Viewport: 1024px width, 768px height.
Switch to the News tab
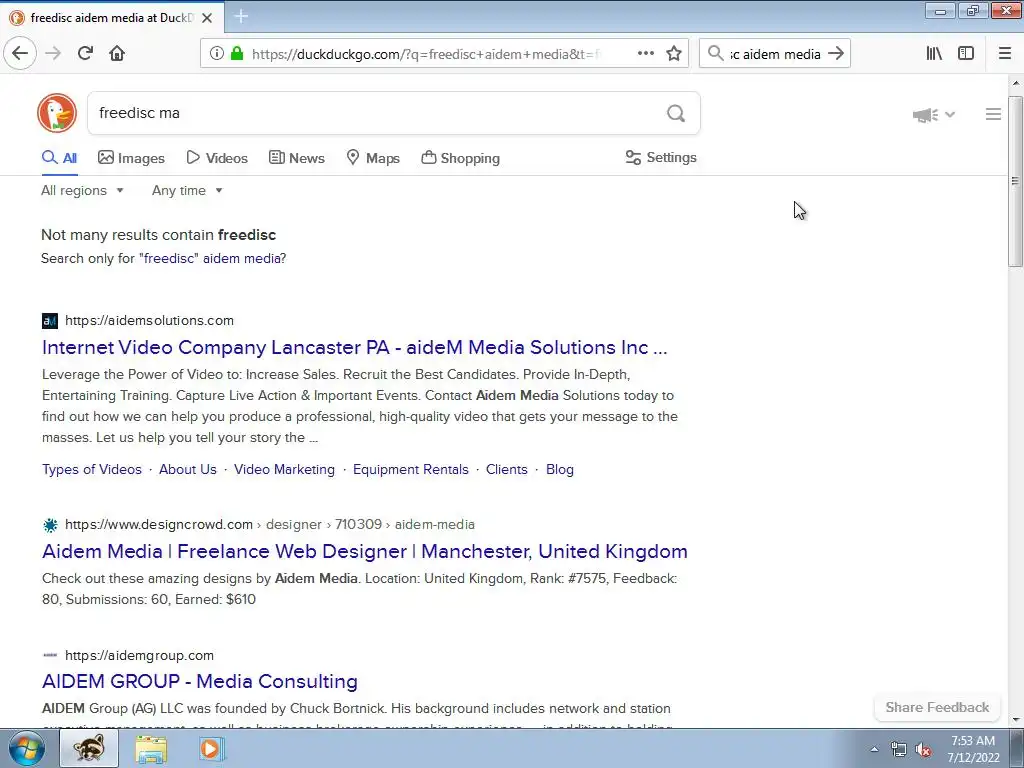pos(296,158)
